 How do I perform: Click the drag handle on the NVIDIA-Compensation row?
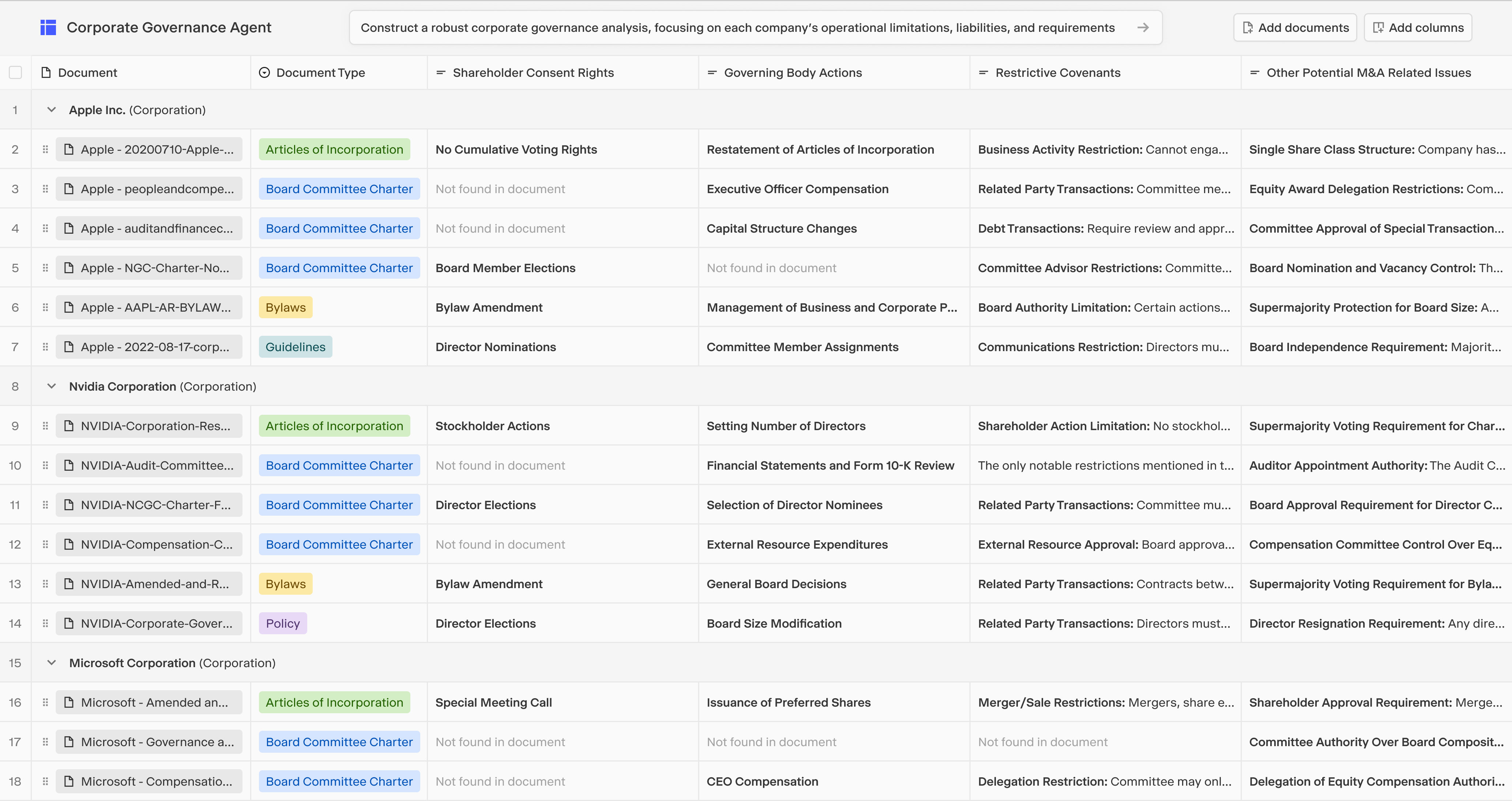[45, 544]
